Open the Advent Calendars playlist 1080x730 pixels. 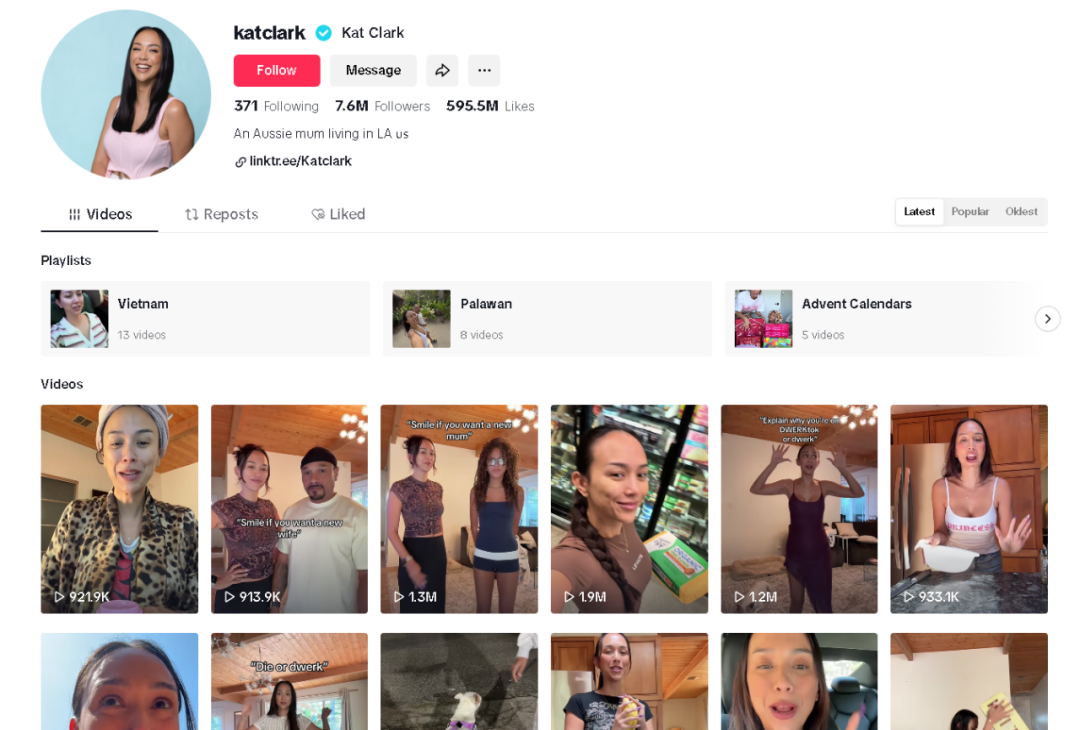tap(885, 318)
